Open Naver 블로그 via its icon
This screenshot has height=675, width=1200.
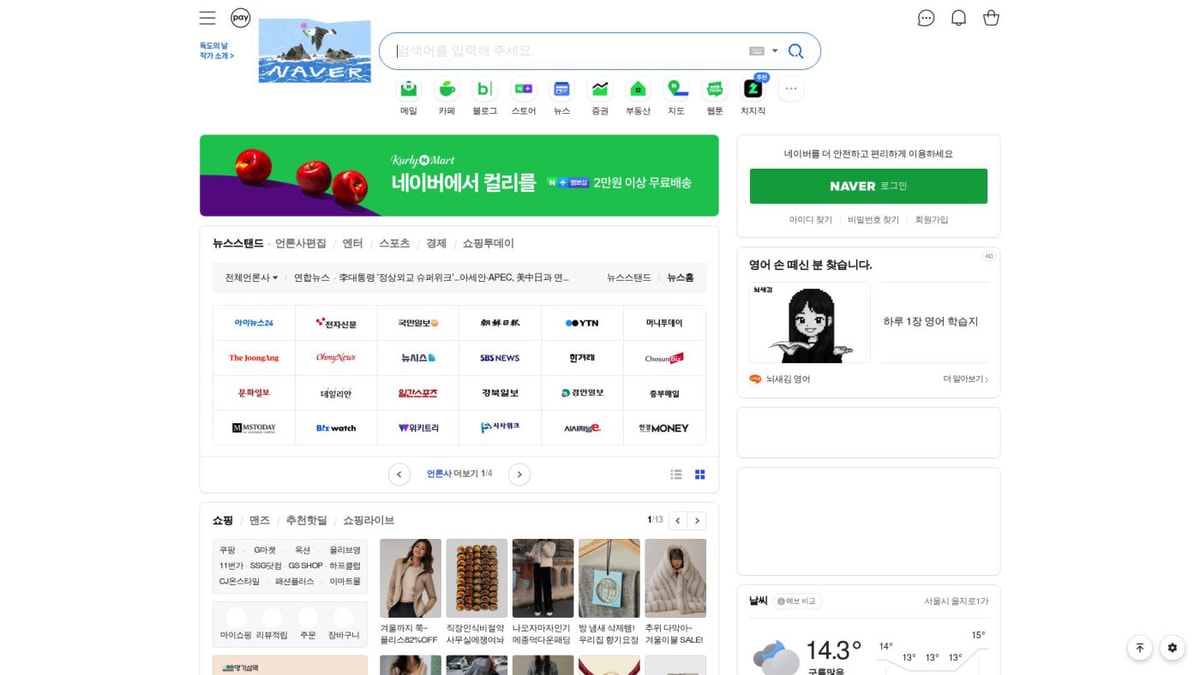485,90
